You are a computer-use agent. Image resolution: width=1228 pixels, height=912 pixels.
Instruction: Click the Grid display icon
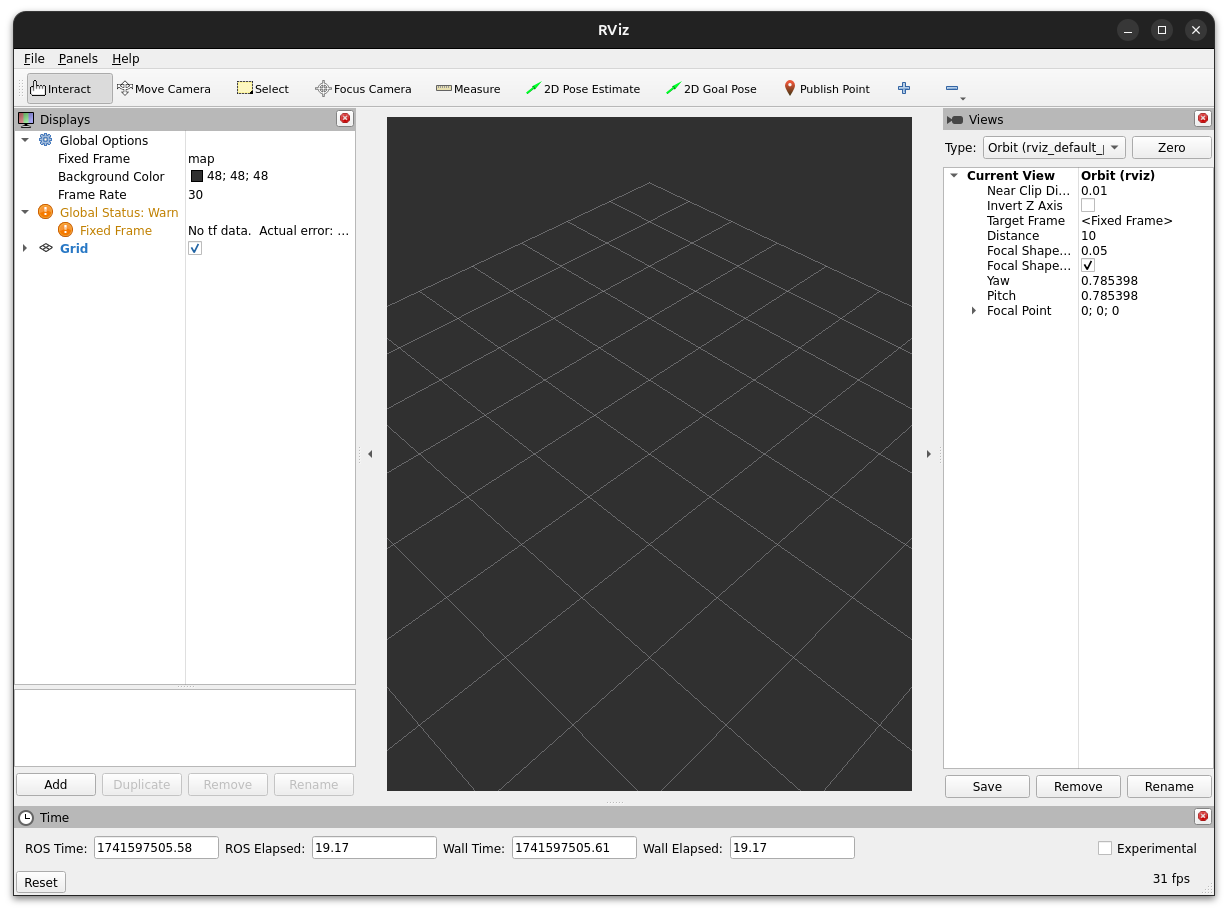[45, 248]
